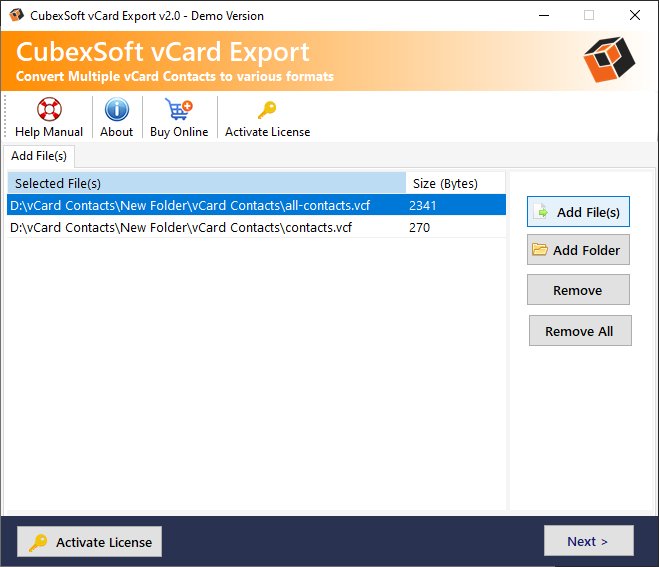Select the contacts.vcf file row
Image resolution: width=659 pixels, height=567 pixels.
256,227
